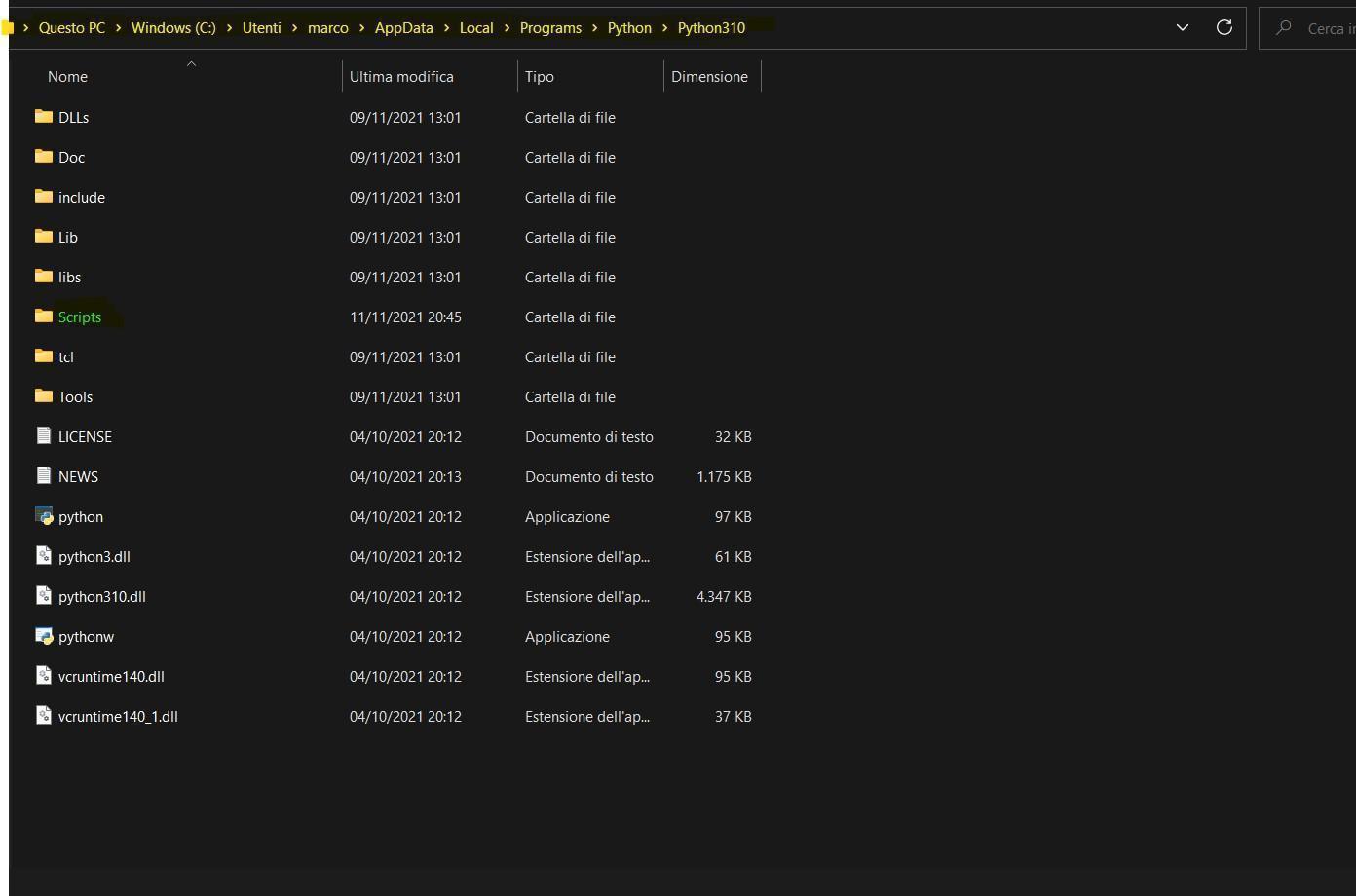Navigate to Windows (C:) in breadcrumb
This screenshot has width=1356, height=896.
click(x=173, y=28)
